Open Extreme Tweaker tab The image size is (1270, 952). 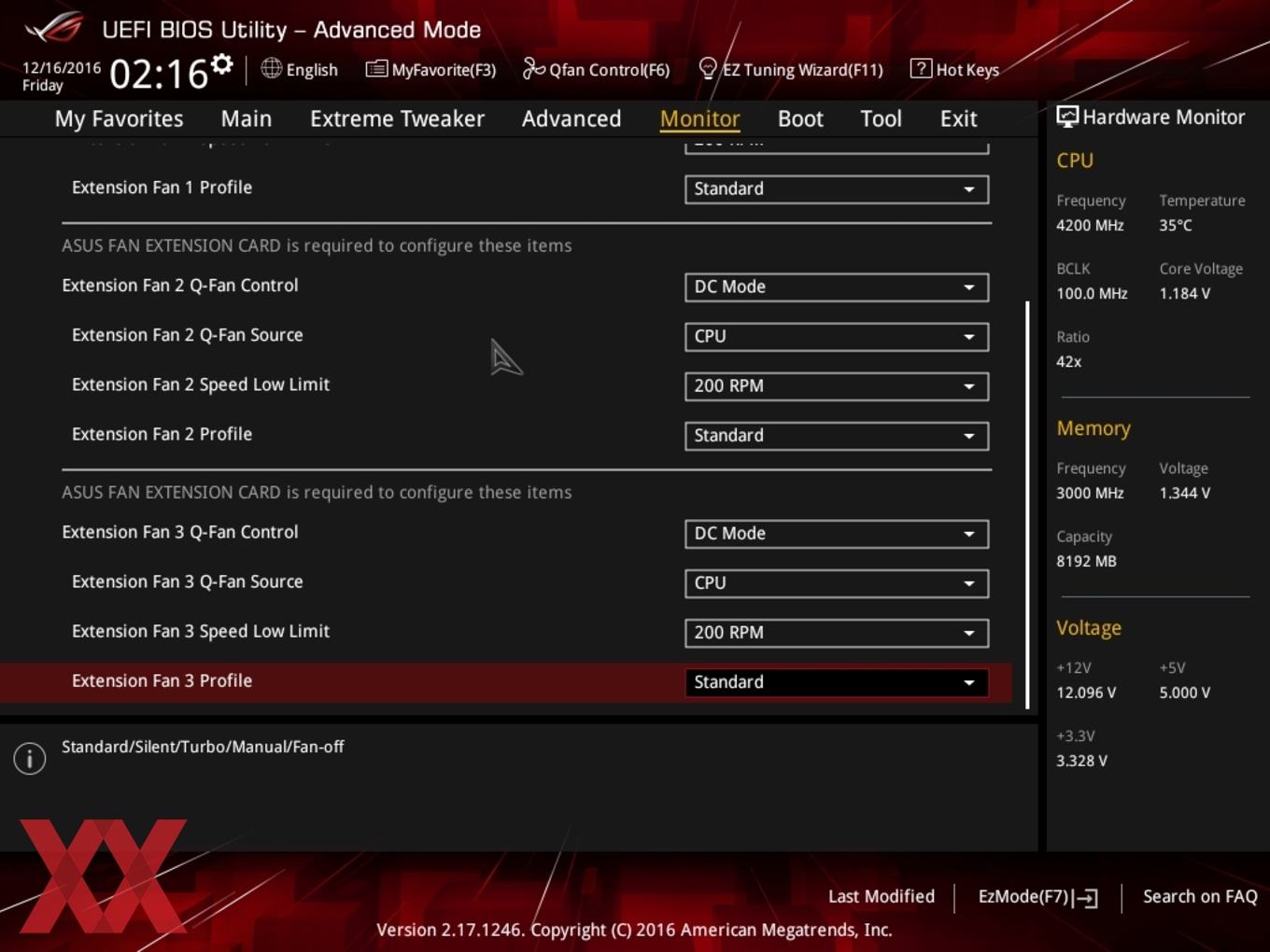coord(397,119)
